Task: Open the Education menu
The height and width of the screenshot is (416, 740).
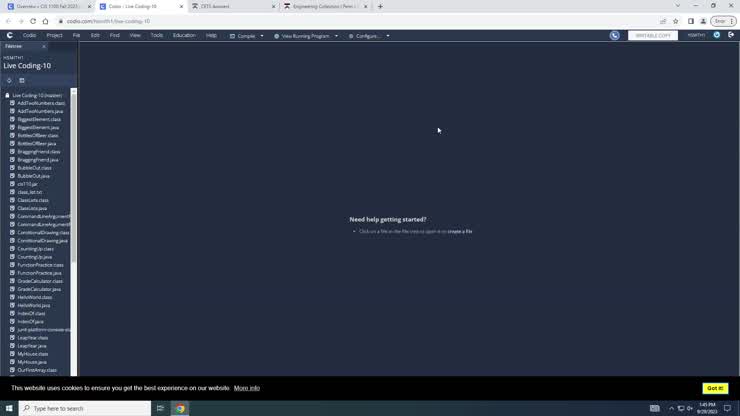Action: (184, 35)
